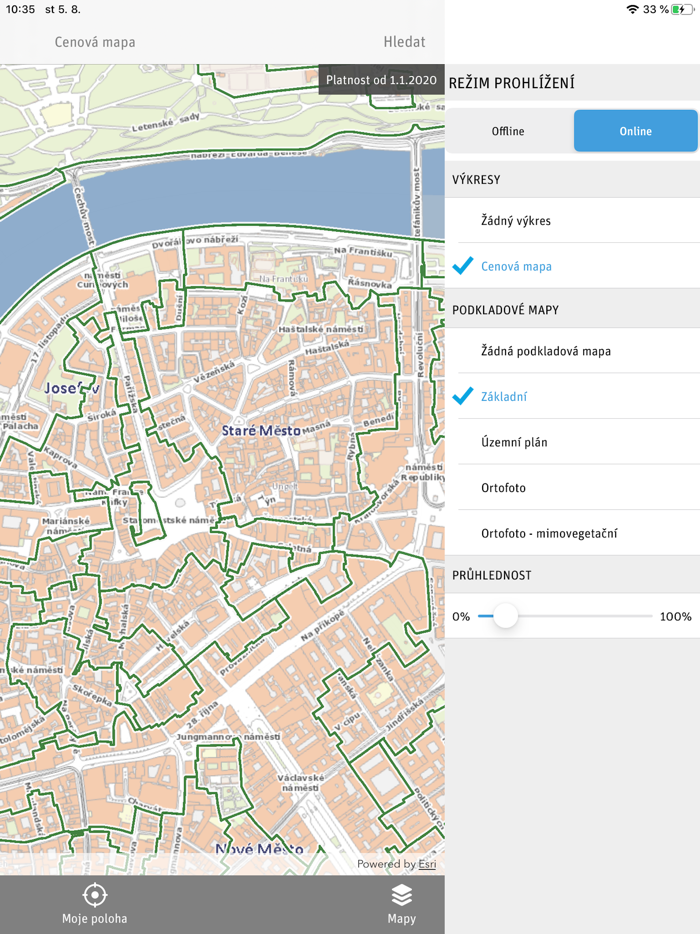Tap the Cenová mapa title in header
Image resolution: width=700 pixels, height=934 pixels.
tap(95, 42)
